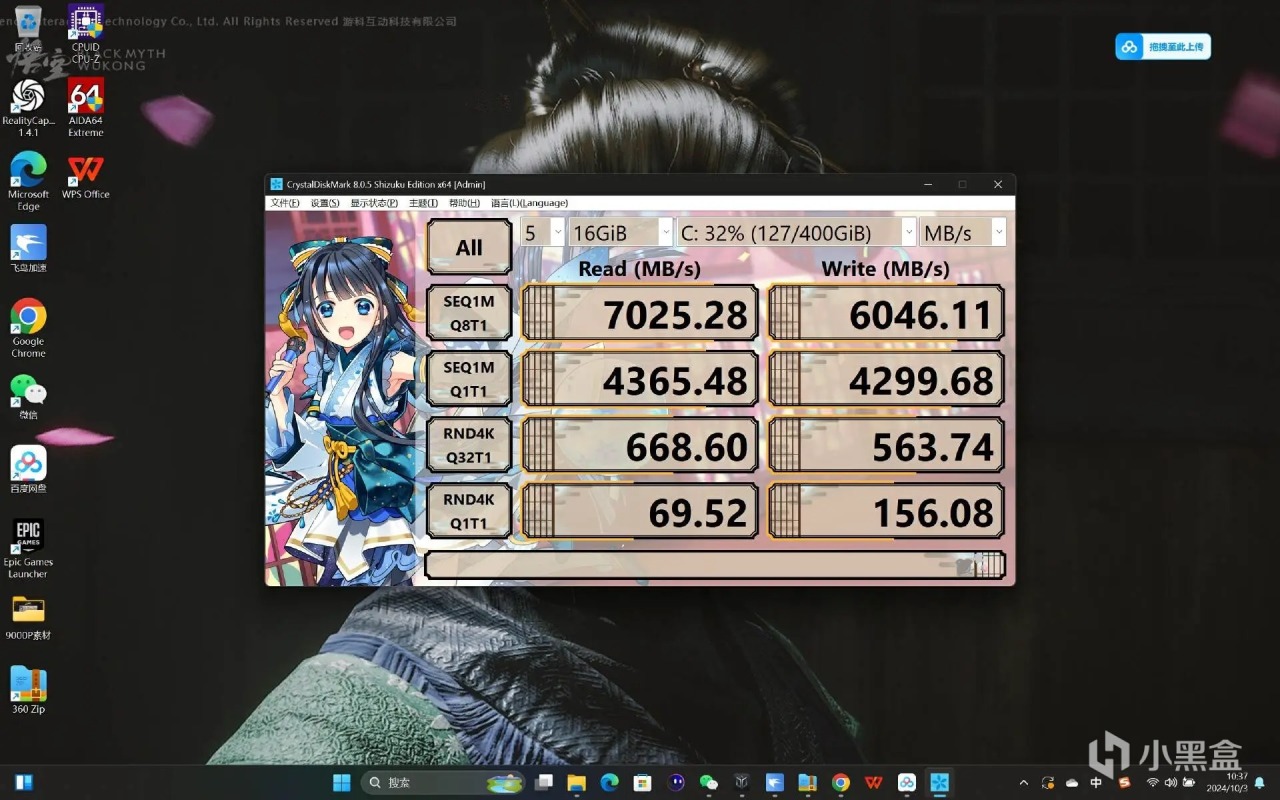Image resolution: width=1280 pixels, height=800 pixels.
Task: Show hidden system tray icons
Action: tap(1023, 782)
